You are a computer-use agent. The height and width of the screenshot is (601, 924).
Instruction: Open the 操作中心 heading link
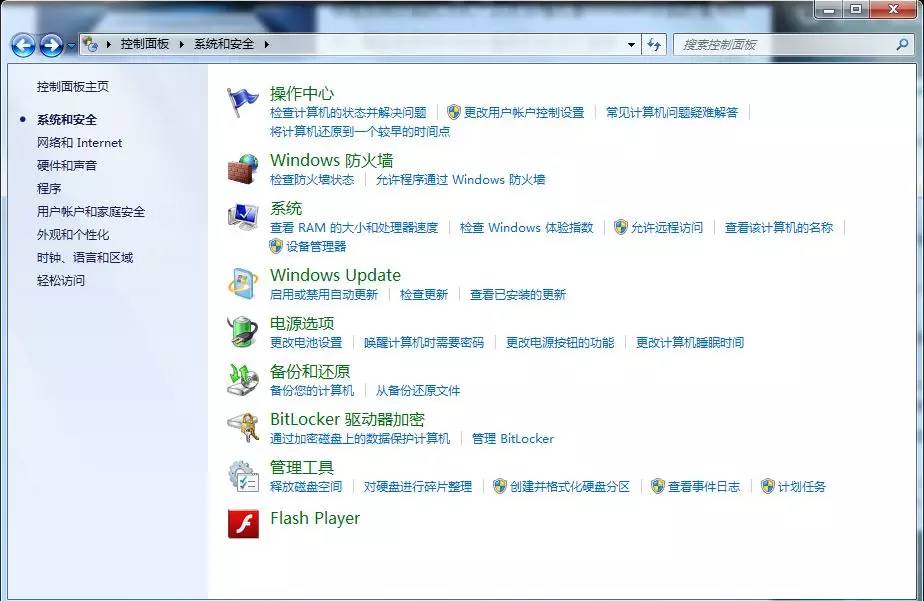click(x=302, y=93)
